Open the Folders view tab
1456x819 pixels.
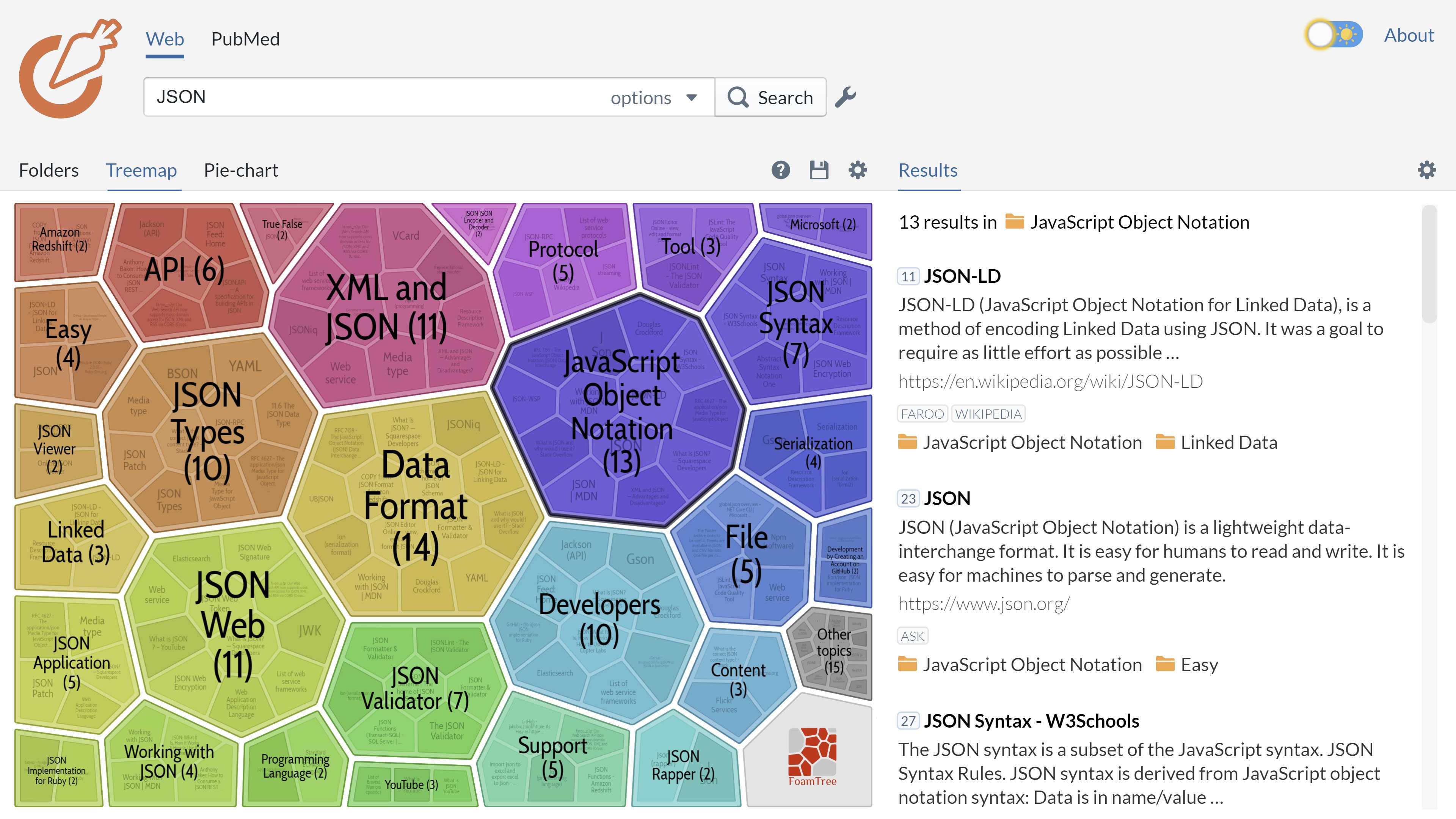pos(49,170)
